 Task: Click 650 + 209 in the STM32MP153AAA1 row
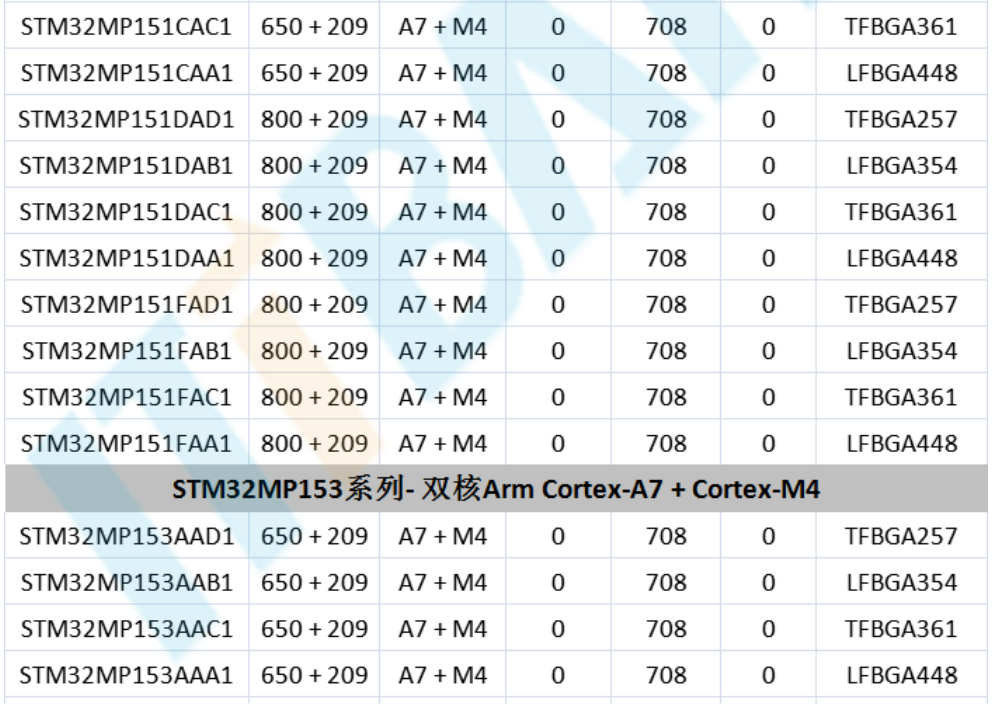(314, 675)
